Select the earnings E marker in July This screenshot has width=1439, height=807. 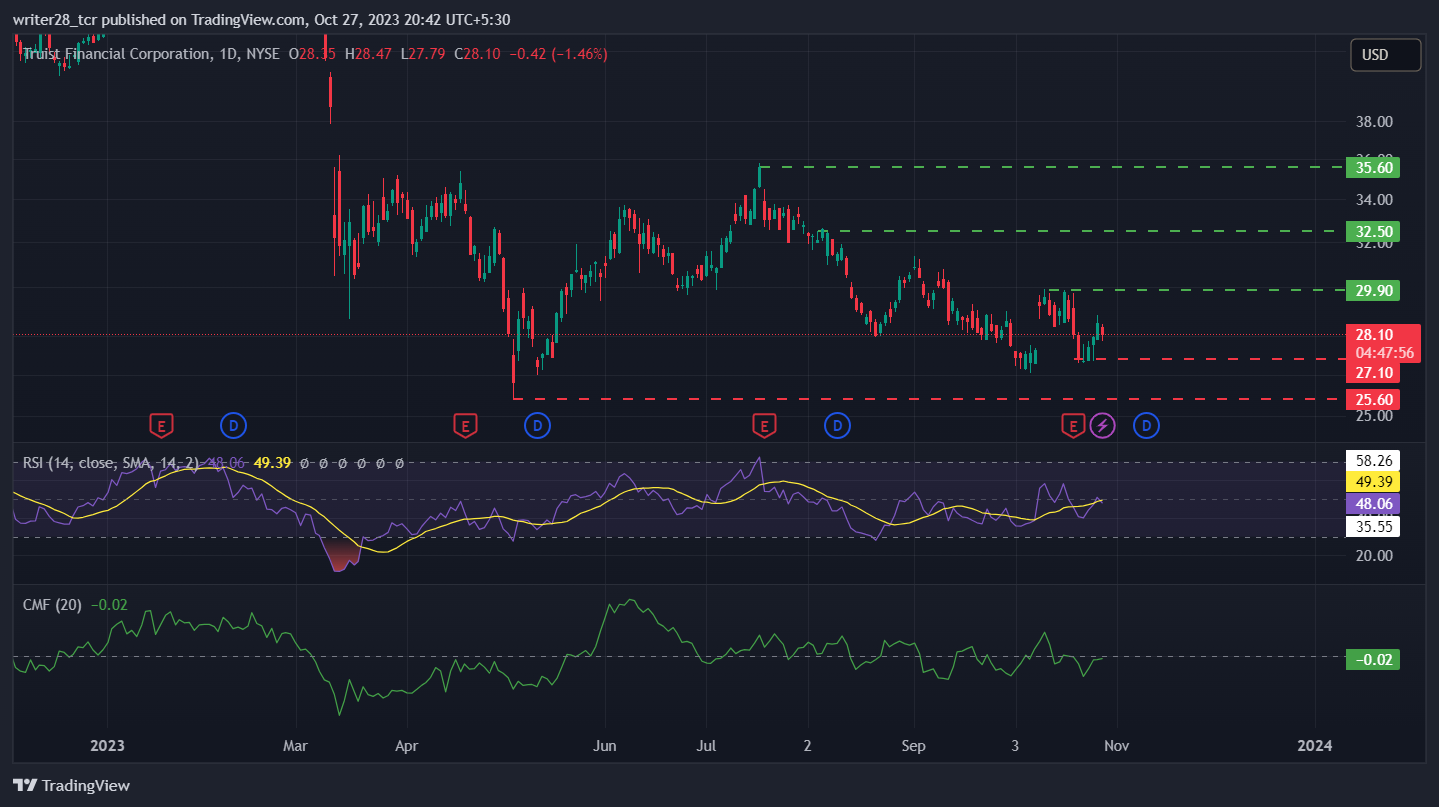[764, 426]
